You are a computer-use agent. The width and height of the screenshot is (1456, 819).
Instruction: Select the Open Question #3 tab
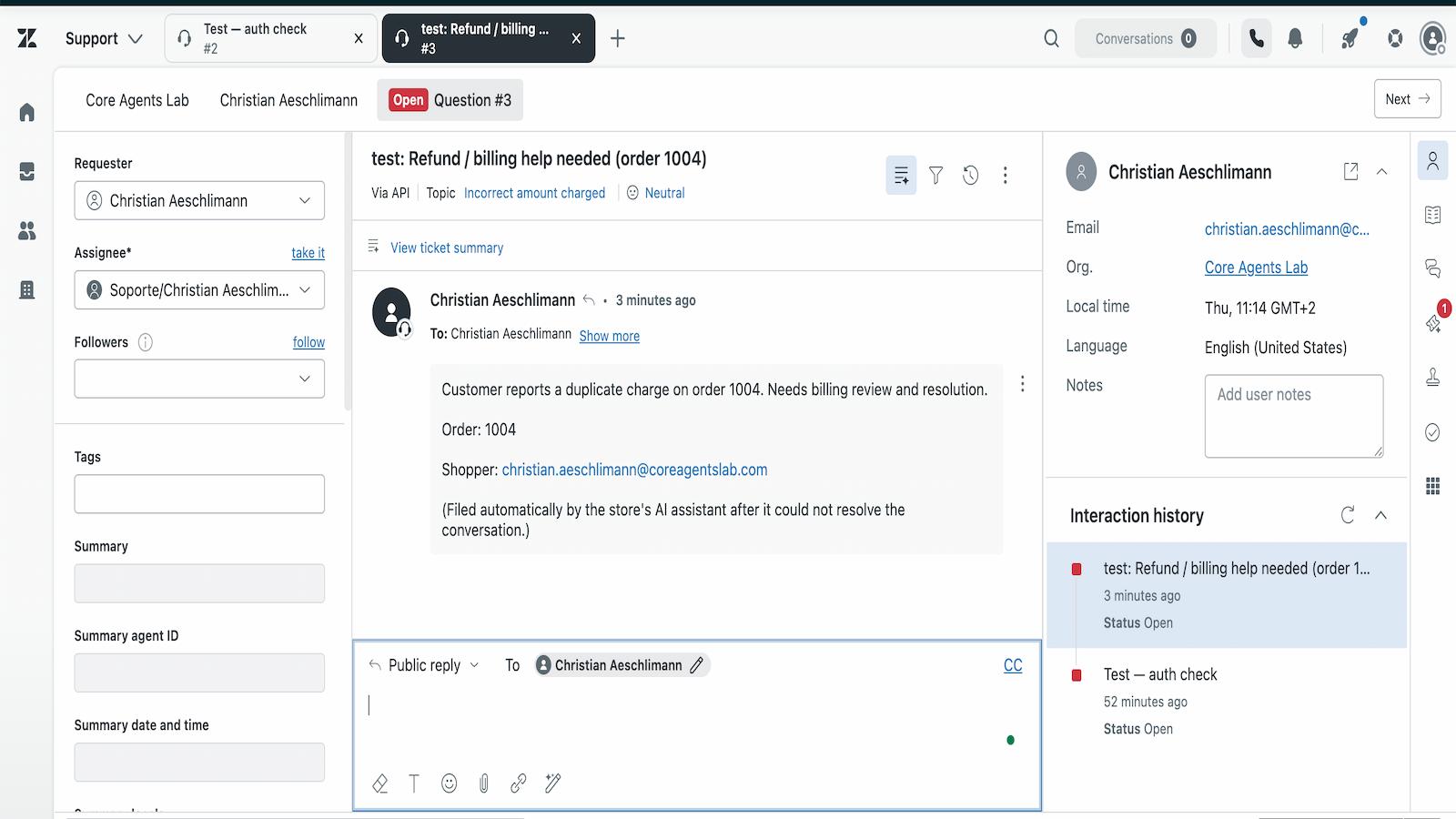click(x=450, y=100)
